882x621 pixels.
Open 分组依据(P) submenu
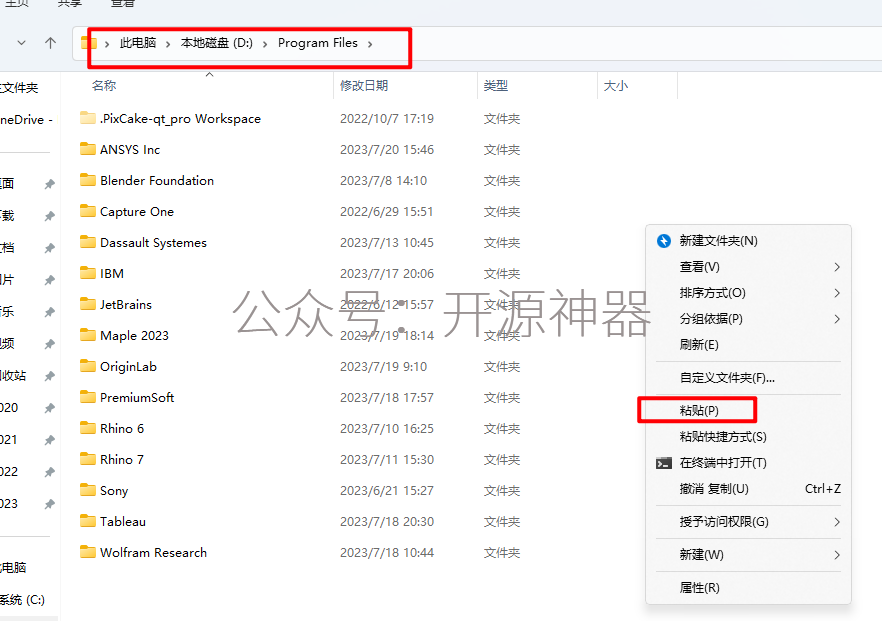[748, 318]
